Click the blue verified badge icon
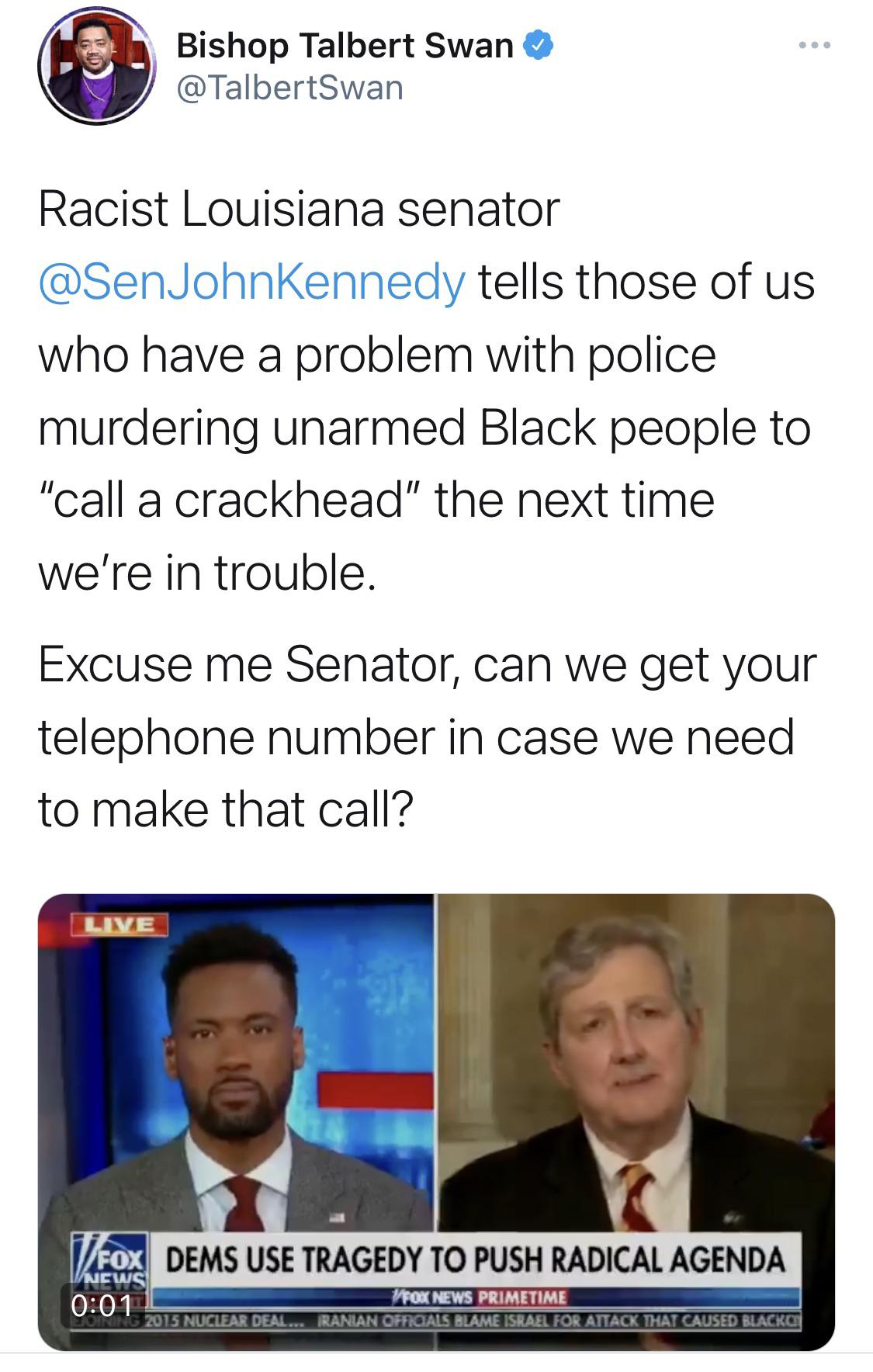The width and height of the screenshot is (873, 1372). click(538, 46)
